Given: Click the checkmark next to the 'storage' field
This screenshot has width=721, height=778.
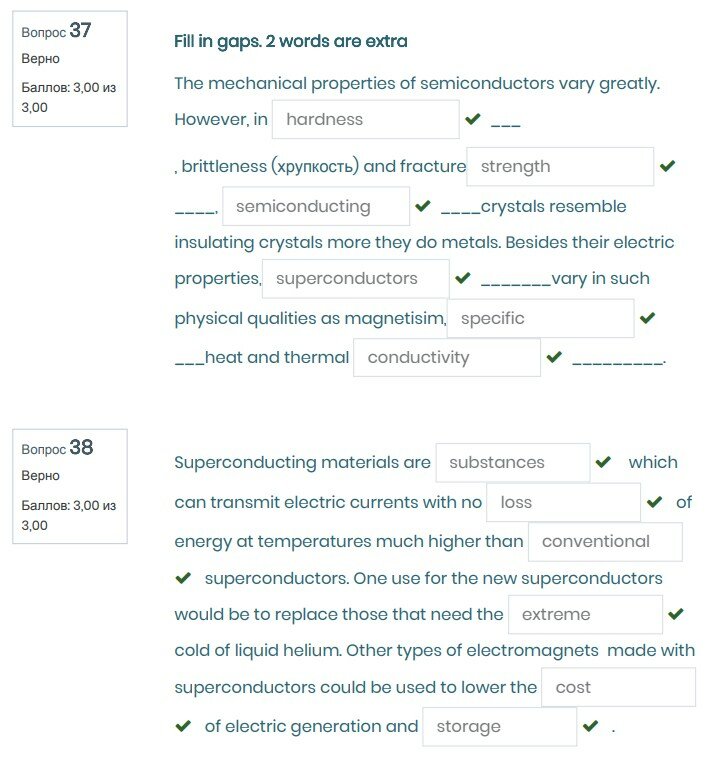Looking at the screenshot, I should (x=590, y=726).
